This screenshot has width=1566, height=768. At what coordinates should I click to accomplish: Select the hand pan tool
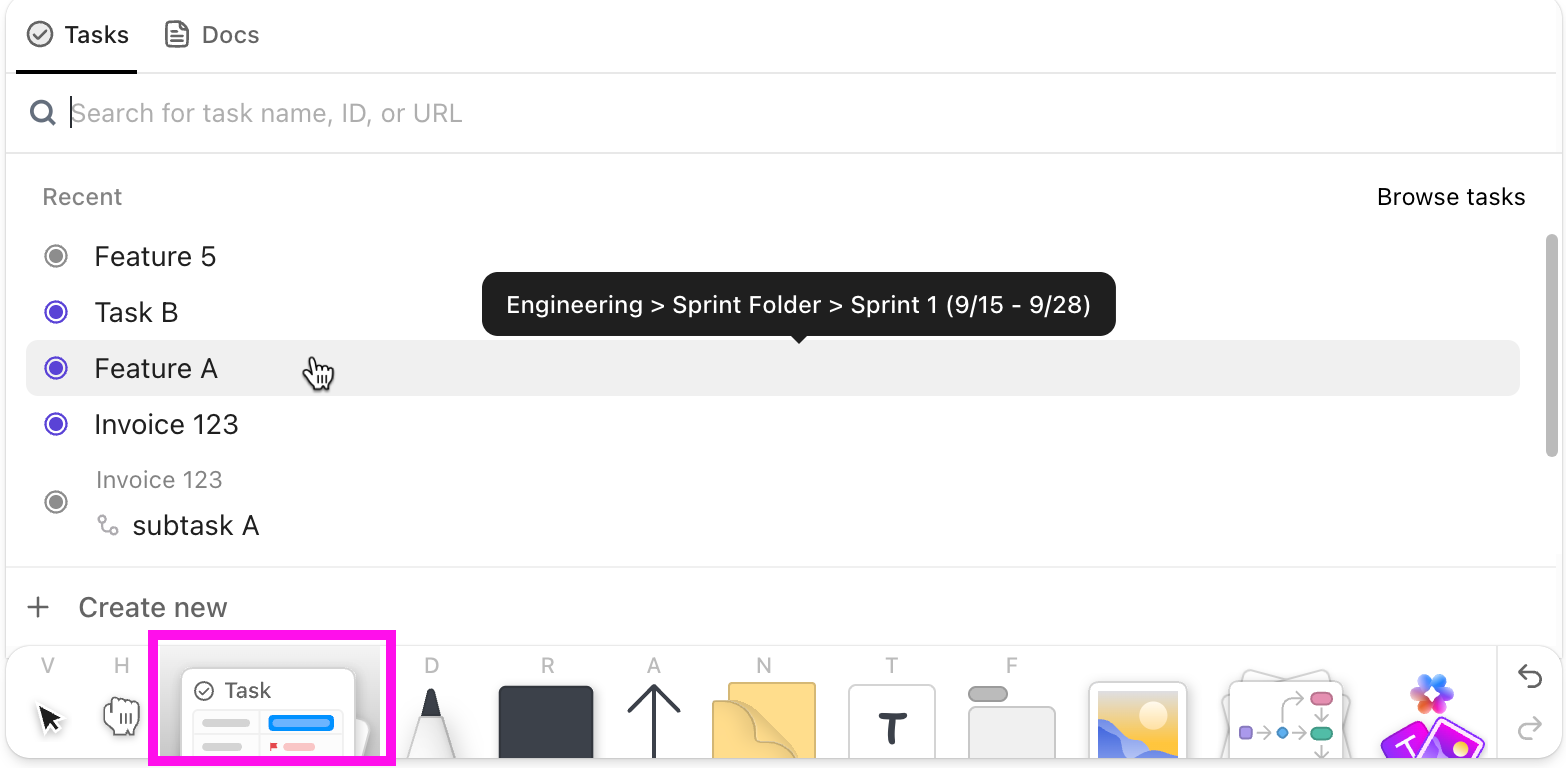121,714
